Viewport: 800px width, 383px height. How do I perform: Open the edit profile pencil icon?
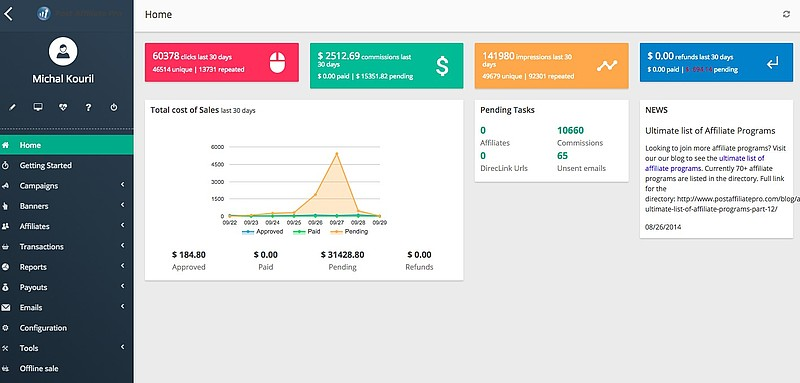(12, 108)
